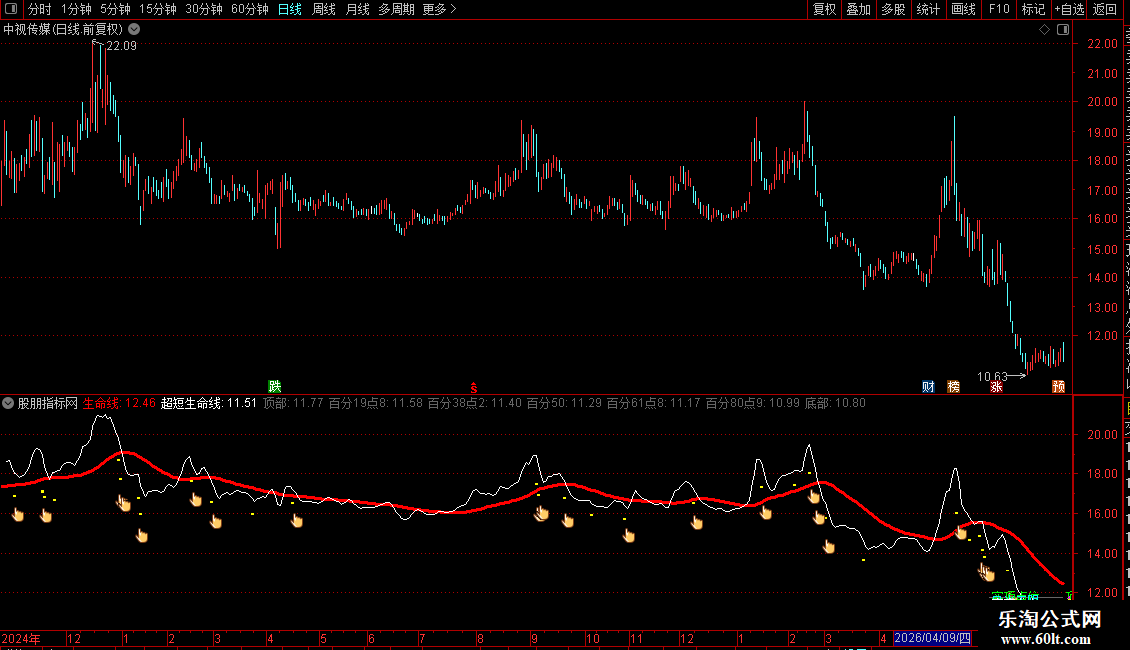Select the 2026/04/09/四 date marker
1130x650 pixels.
click(x=933, y=638)
